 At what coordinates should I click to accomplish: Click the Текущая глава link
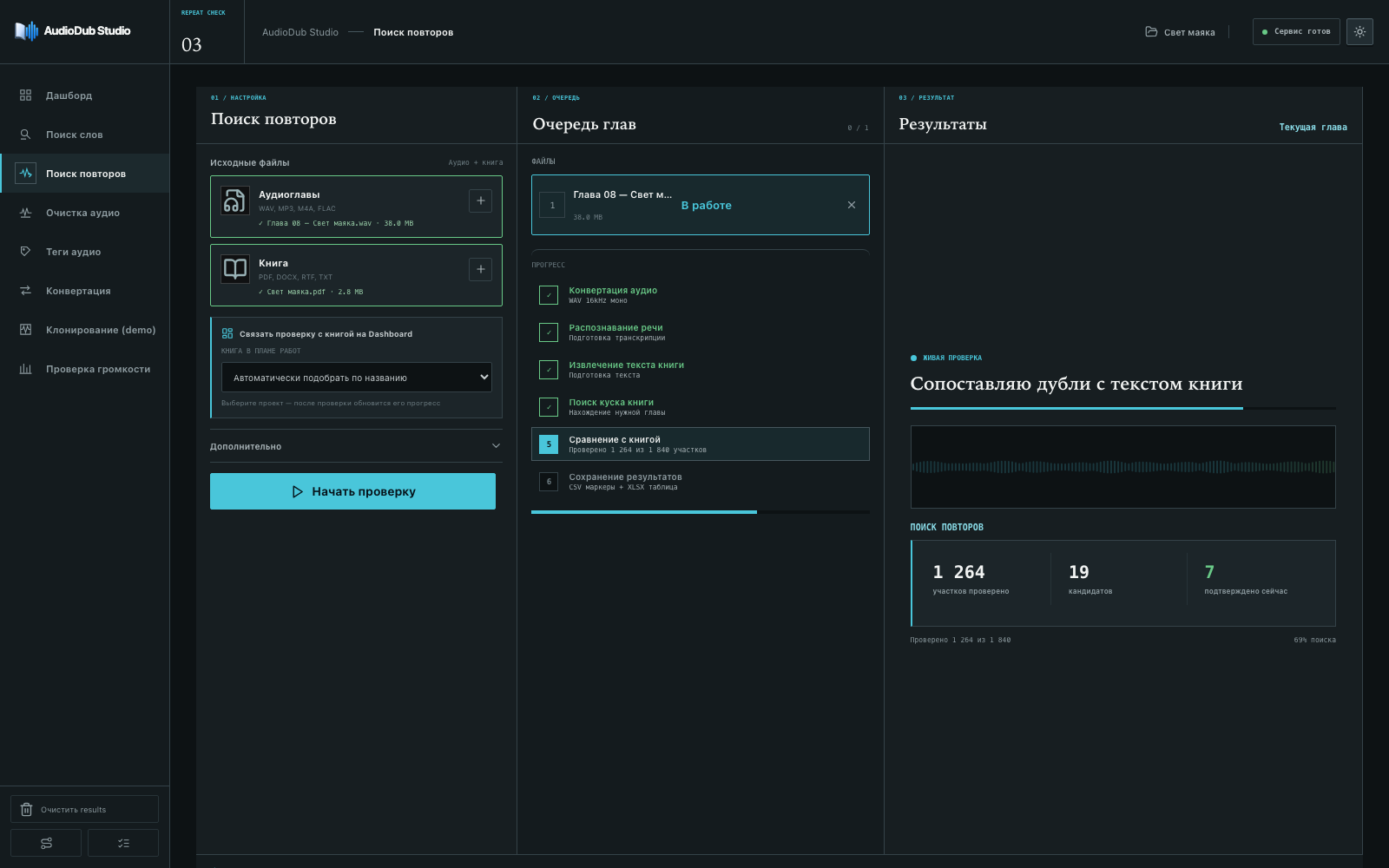coord(1313,127)
